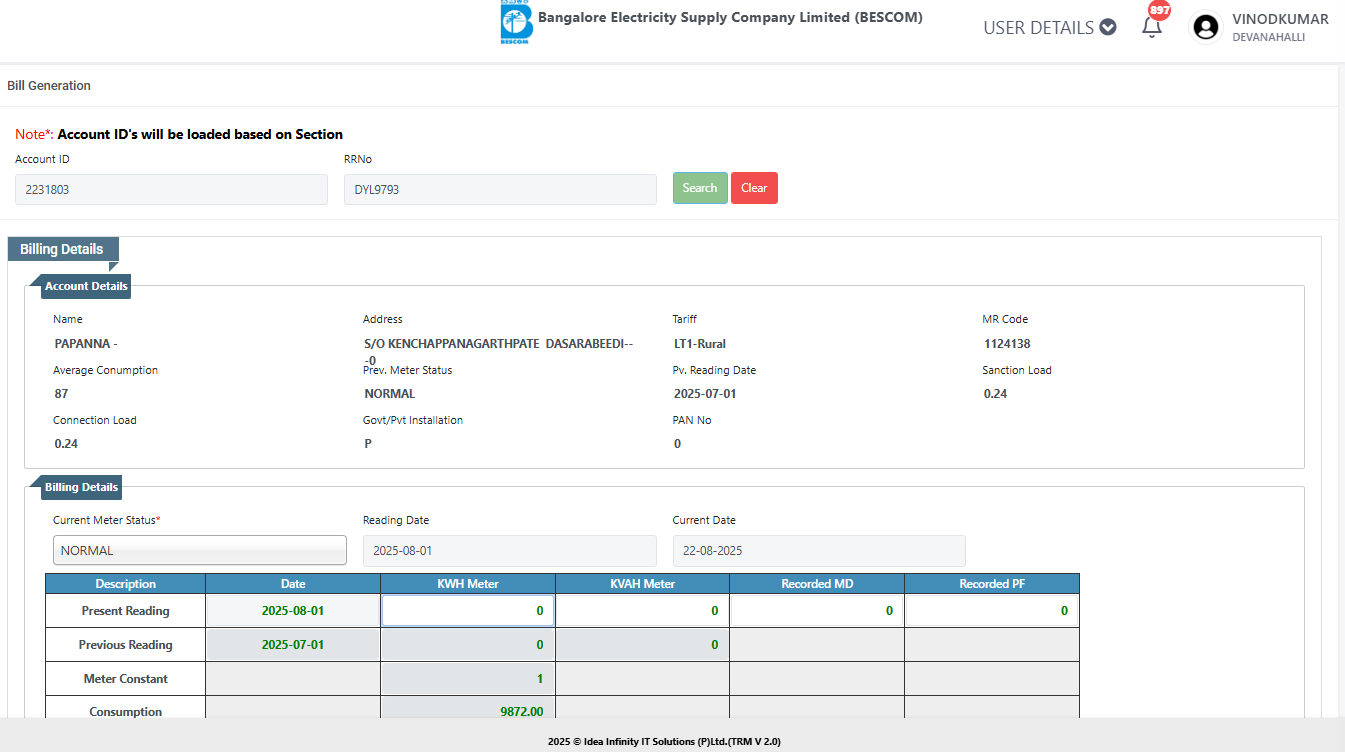Click the user profile avatar icon

(1207, 27)
